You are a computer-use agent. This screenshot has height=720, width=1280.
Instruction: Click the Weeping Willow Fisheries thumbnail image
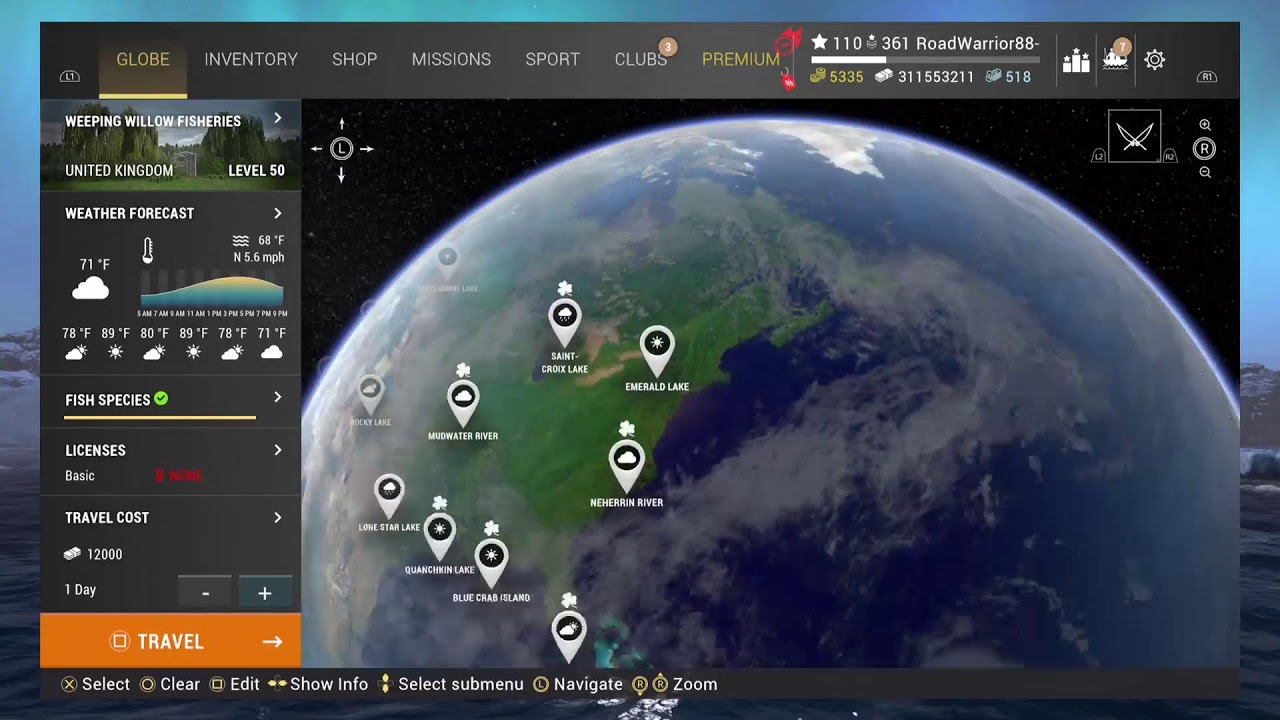tap(170, 145)
